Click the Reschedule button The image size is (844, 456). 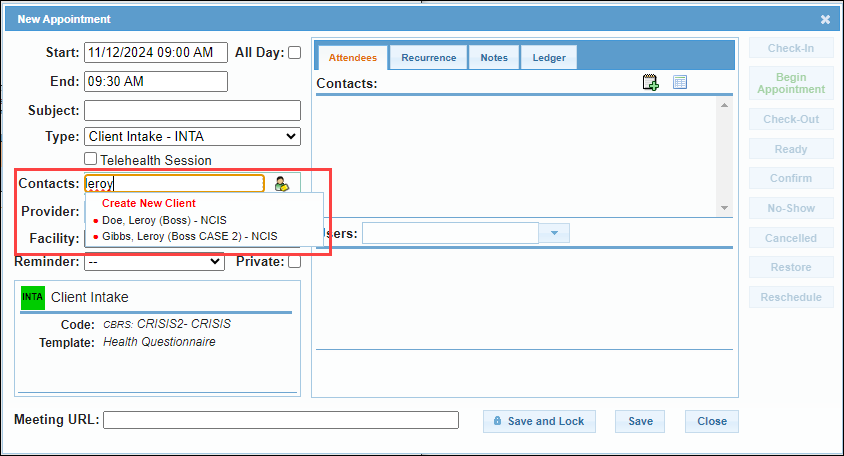click(791, 297)
